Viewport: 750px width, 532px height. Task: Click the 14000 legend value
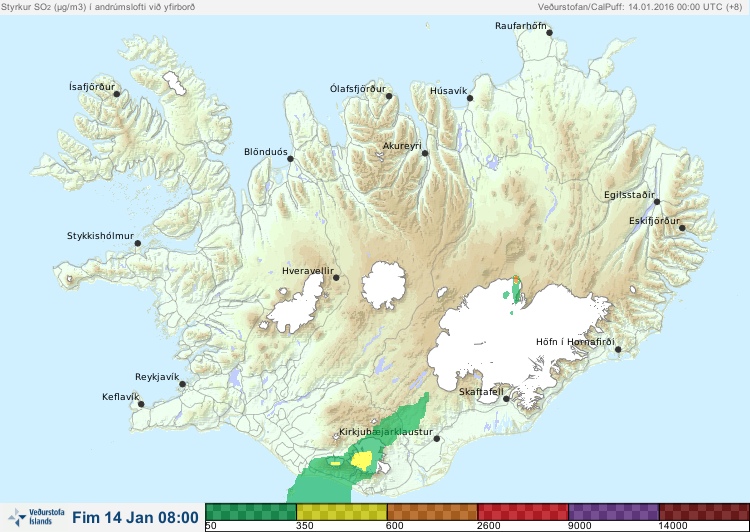673,526
